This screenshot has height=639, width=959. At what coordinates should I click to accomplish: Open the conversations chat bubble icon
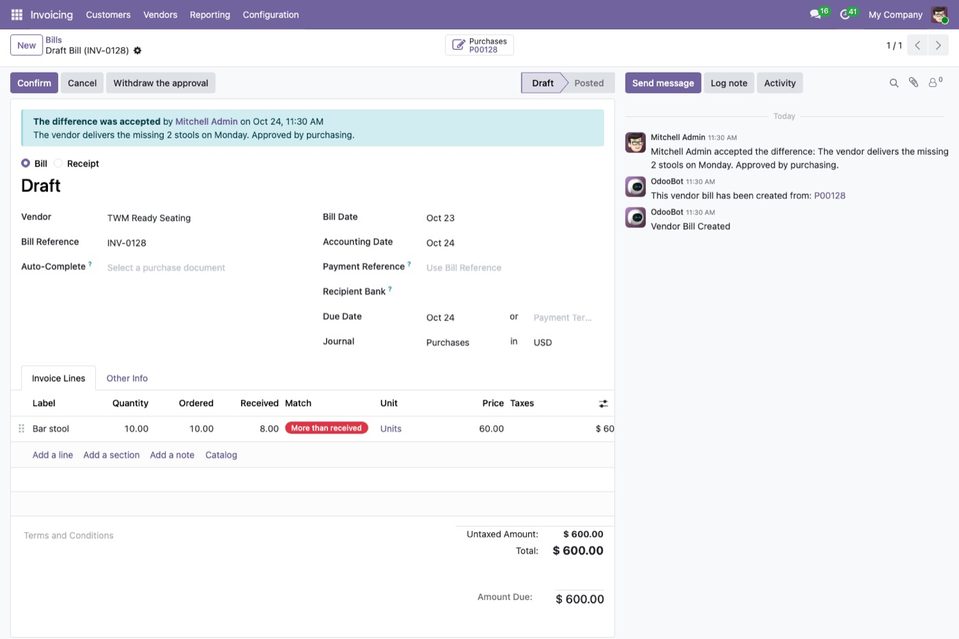[815, 14]
